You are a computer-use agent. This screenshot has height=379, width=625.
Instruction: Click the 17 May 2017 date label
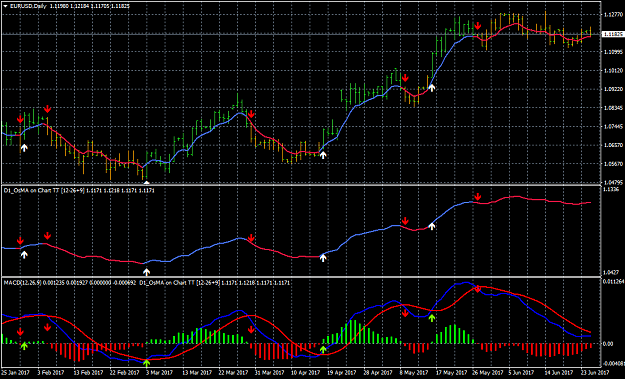(452, 373)
